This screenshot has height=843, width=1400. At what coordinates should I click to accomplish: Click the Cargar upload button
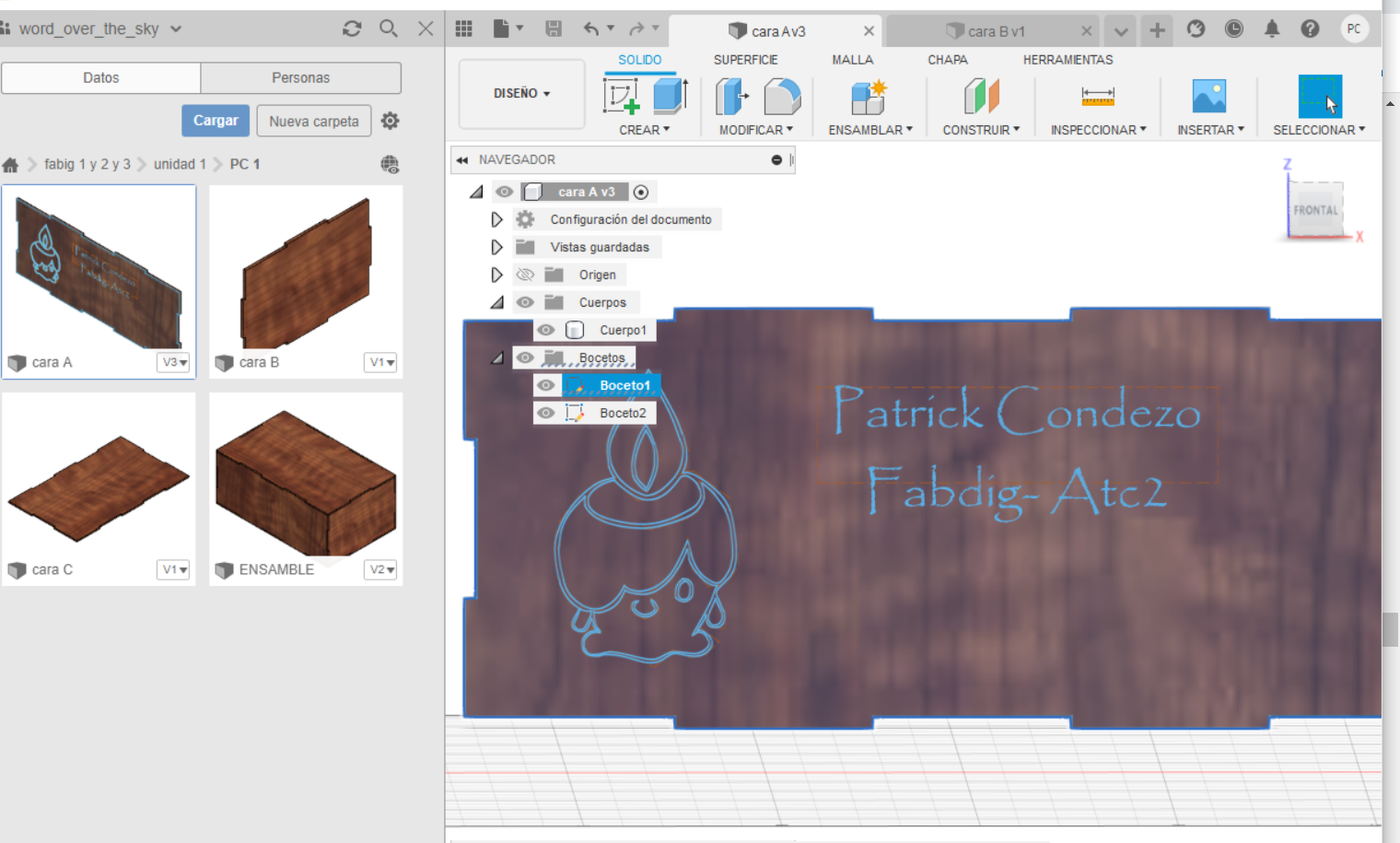[216, 121]
